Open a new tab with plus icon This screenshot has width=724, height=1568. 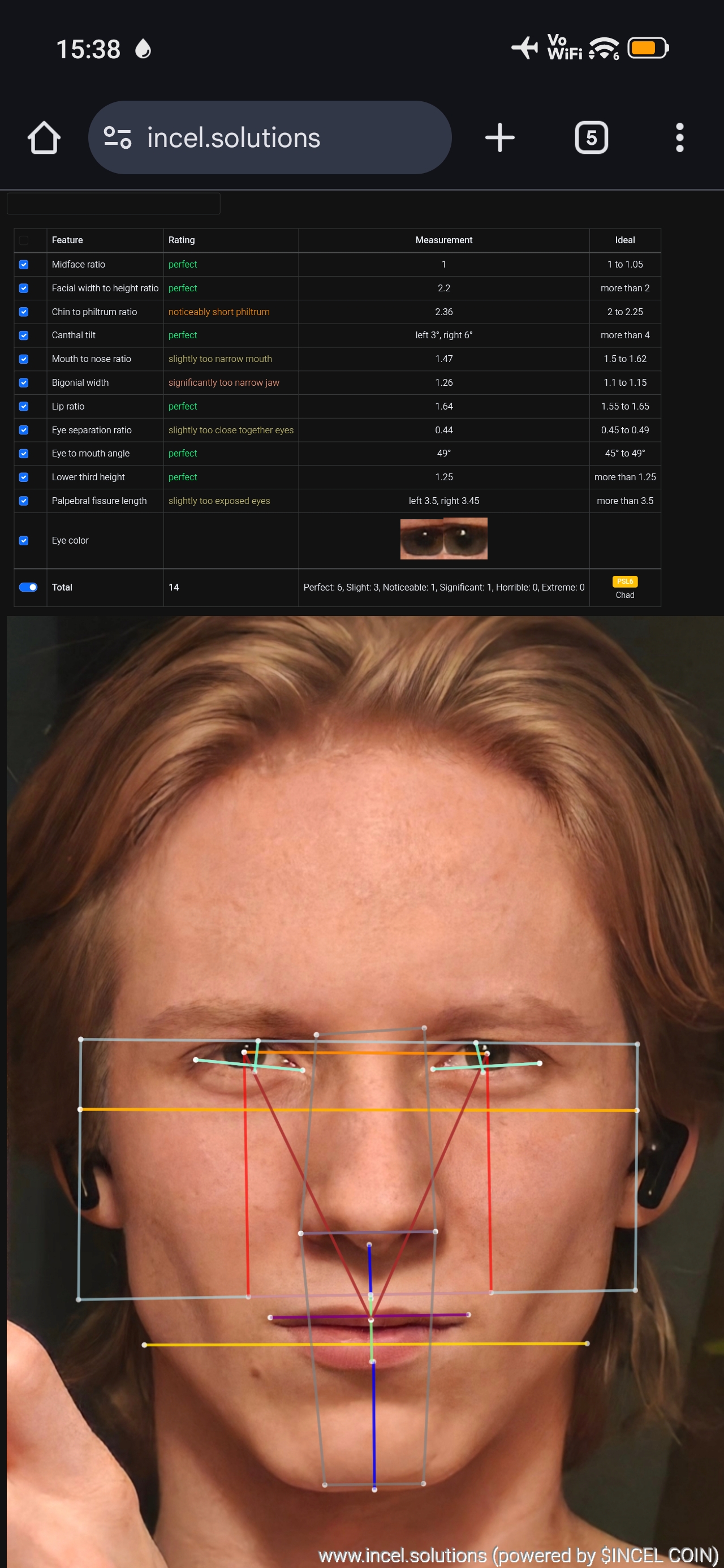[x=499, y=137]
